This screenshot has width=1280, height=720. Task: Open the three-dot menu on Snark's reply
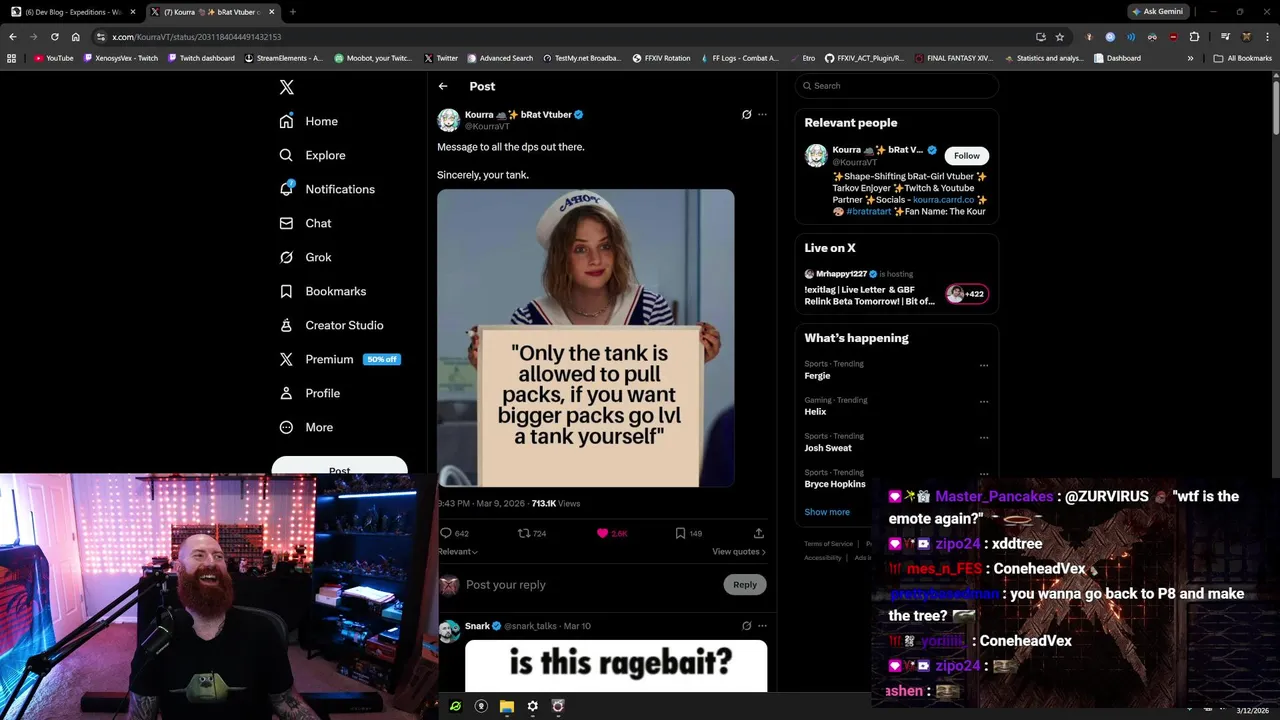762,626
